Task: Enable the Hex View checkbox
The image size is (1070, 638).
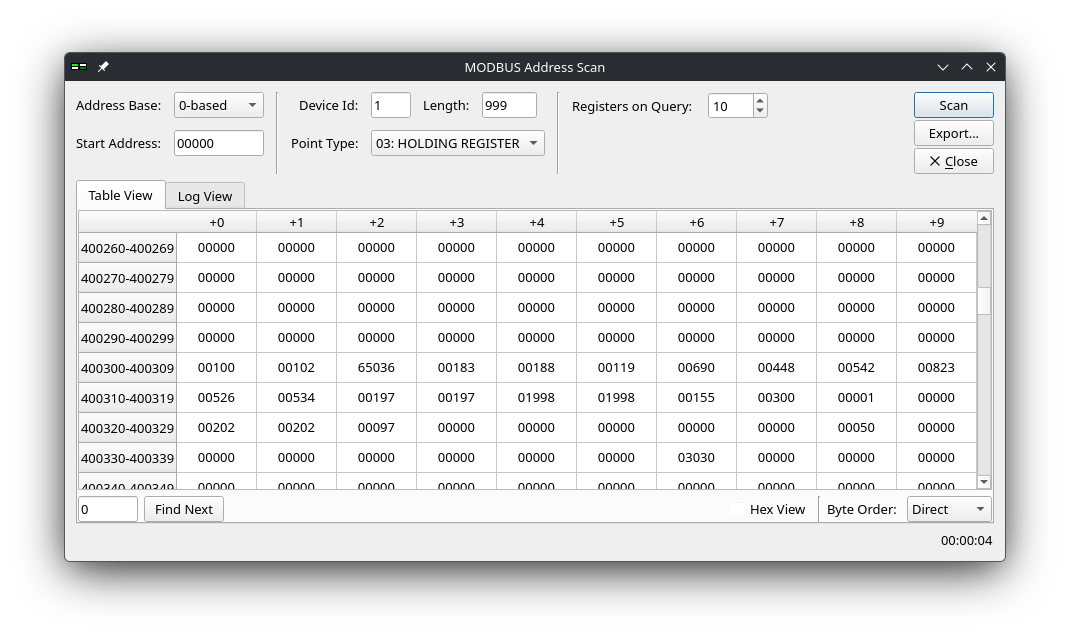Action: (x=738, y=509)
